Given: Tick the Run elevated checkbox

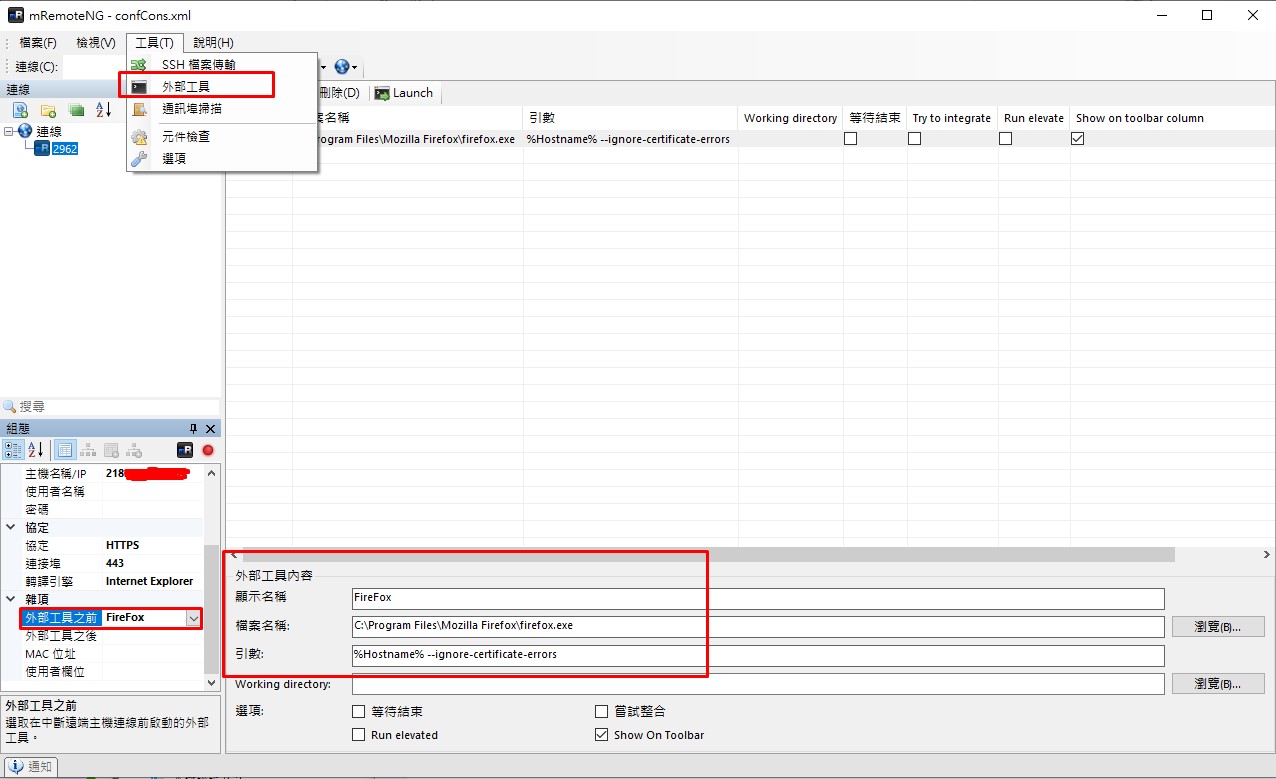Looking at the screenshot, I should point(359,735).
